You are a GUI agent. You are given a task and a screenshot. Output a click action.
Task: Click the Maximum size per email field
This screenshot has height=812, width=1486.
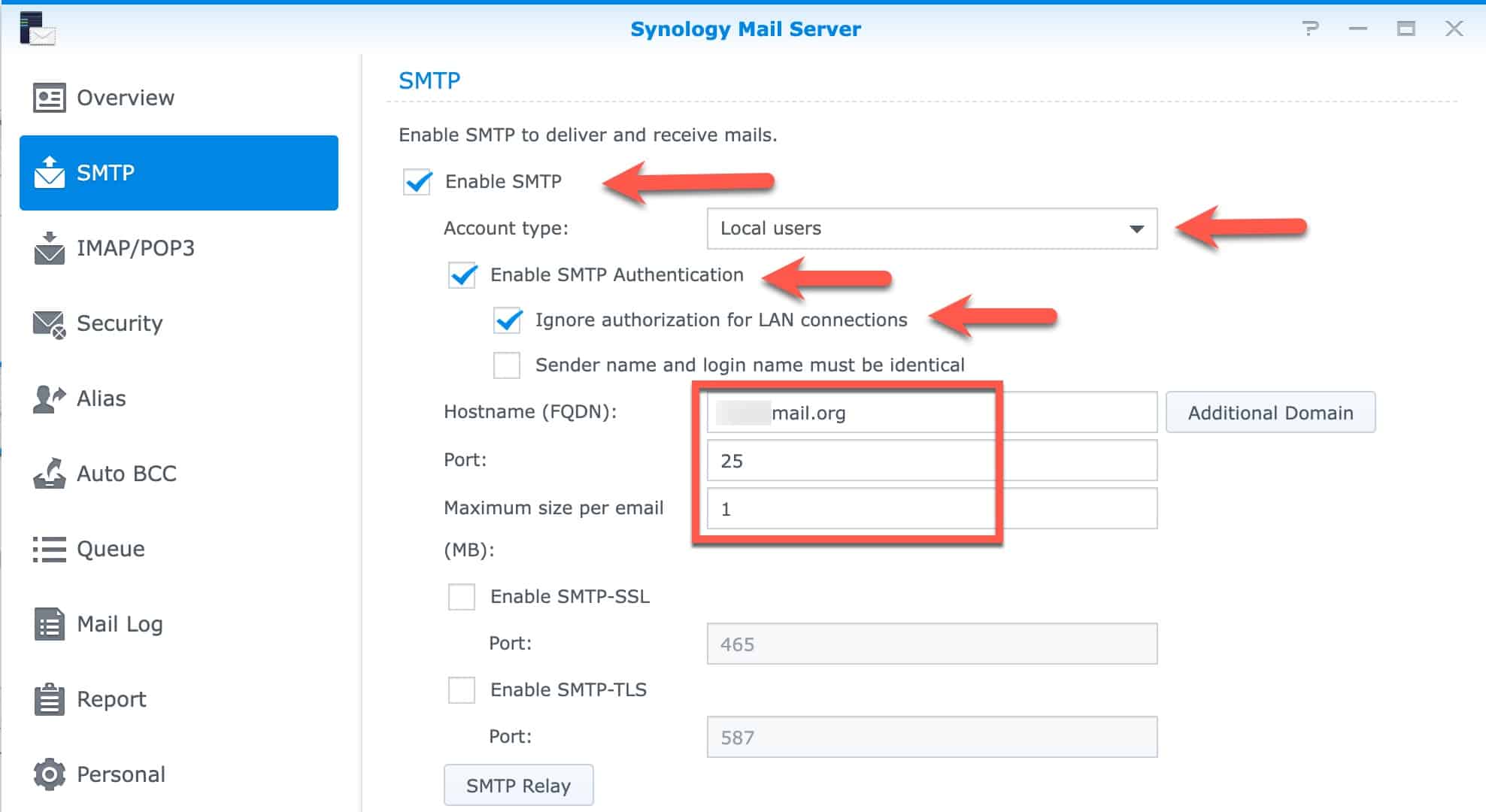(x=932, y=508)
